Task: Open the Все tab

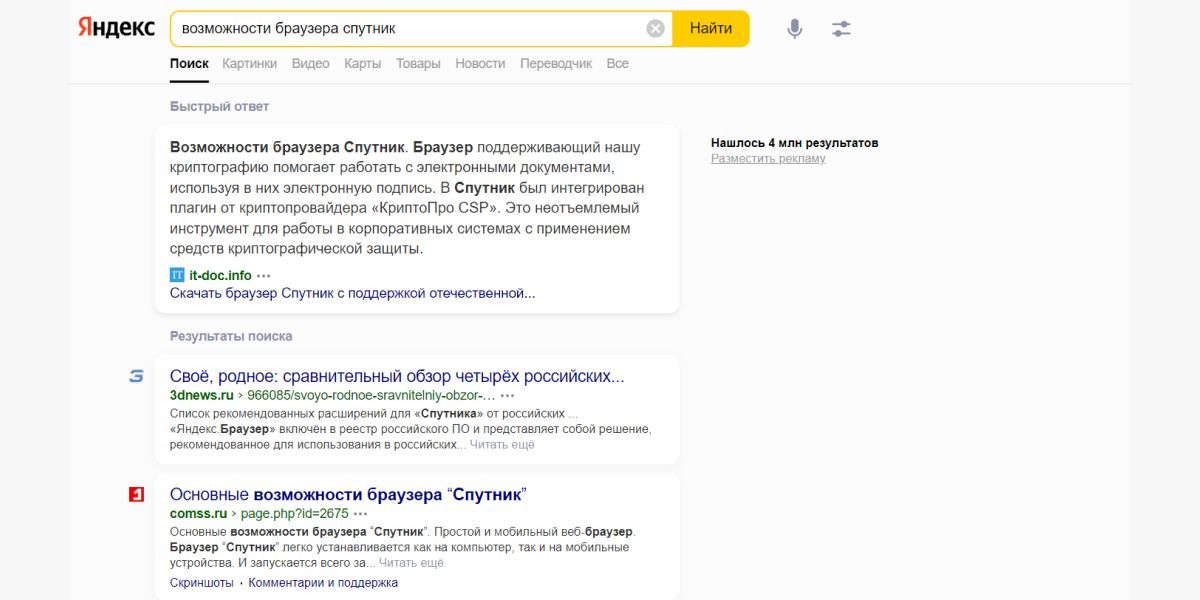Action: (617, 63)
